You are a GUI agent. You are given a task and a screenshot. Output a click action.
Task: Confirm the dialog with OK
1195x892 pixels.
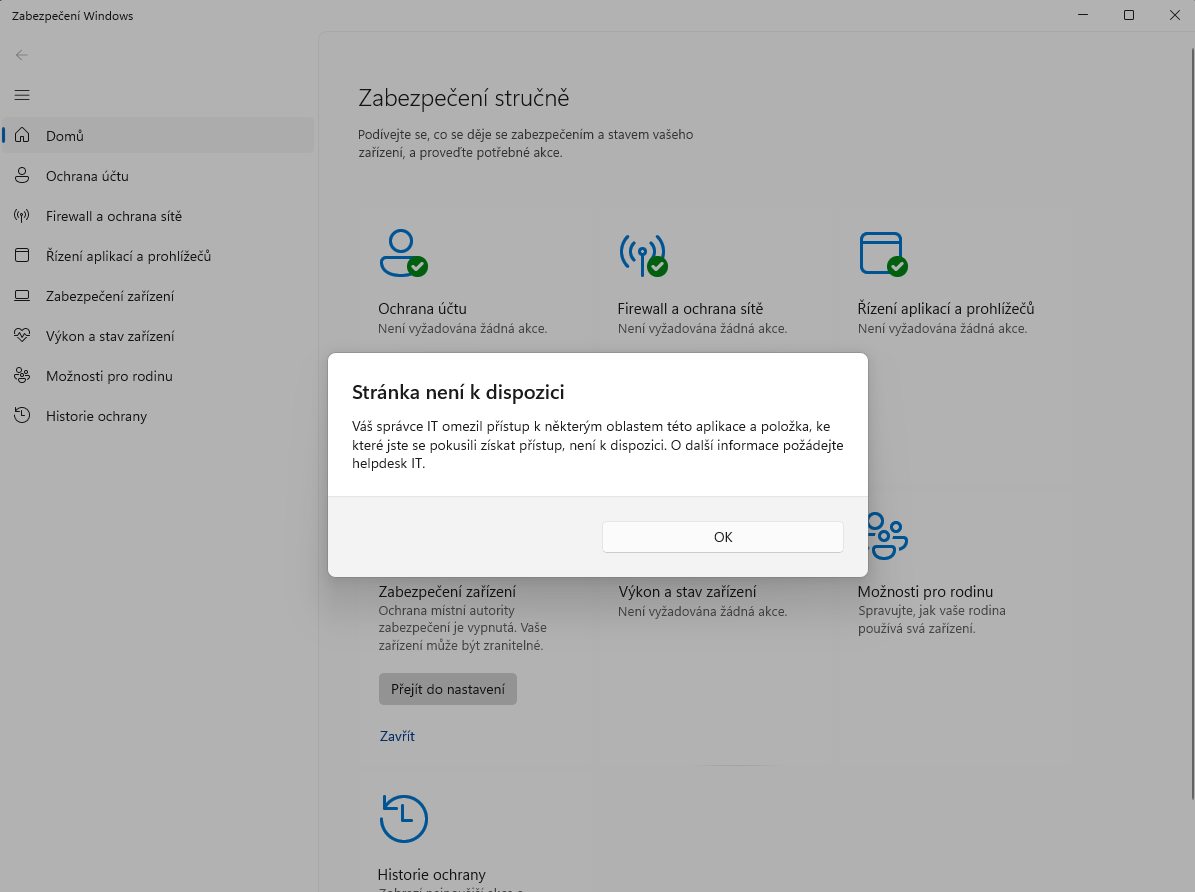[722, 537]
